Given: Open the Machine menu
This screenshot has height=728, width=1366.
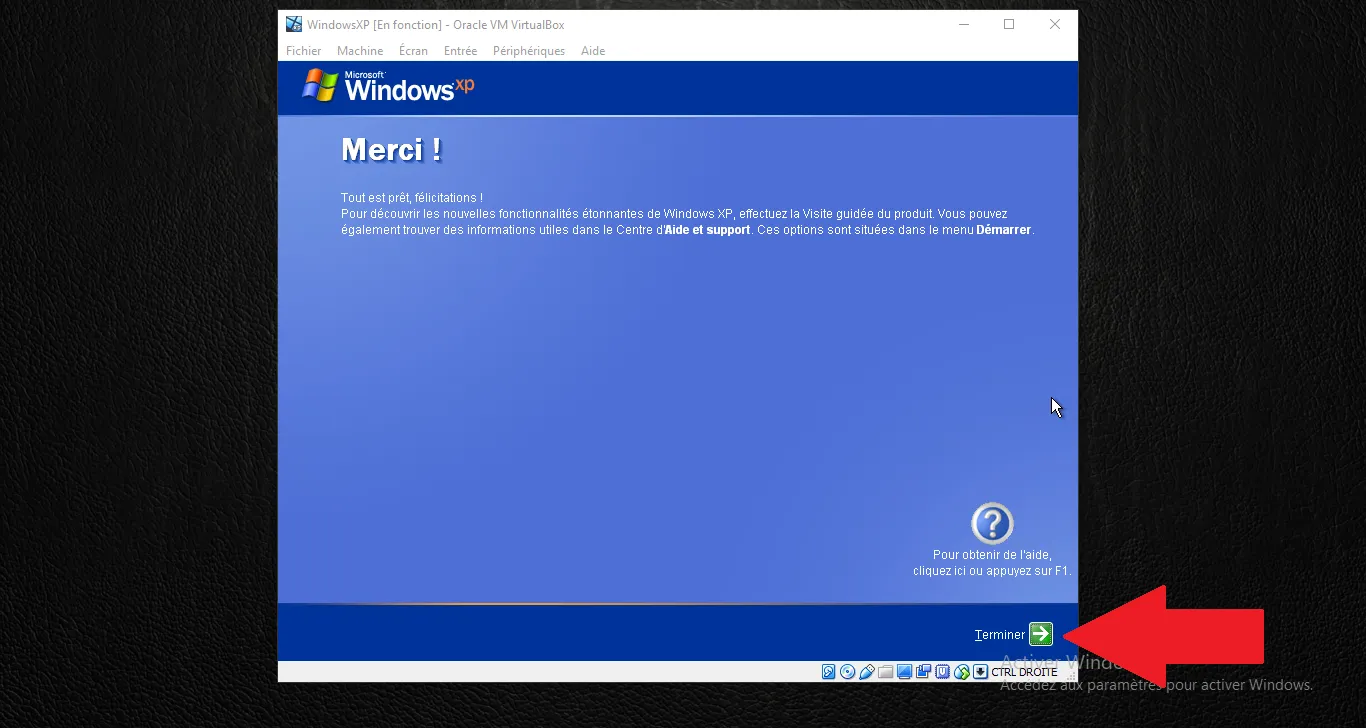Looking at the screenshot, I should coord(360,50).
